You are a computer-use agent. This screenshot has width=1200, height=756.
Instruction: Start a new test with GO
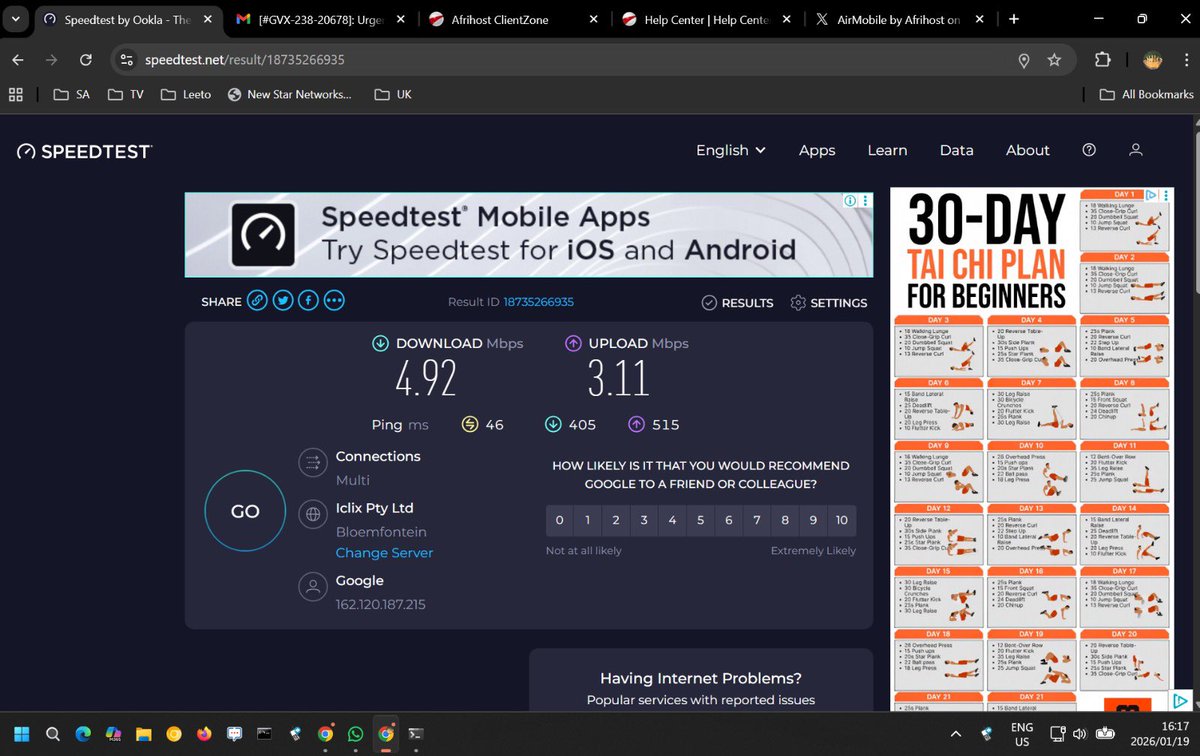pos(245,511)
